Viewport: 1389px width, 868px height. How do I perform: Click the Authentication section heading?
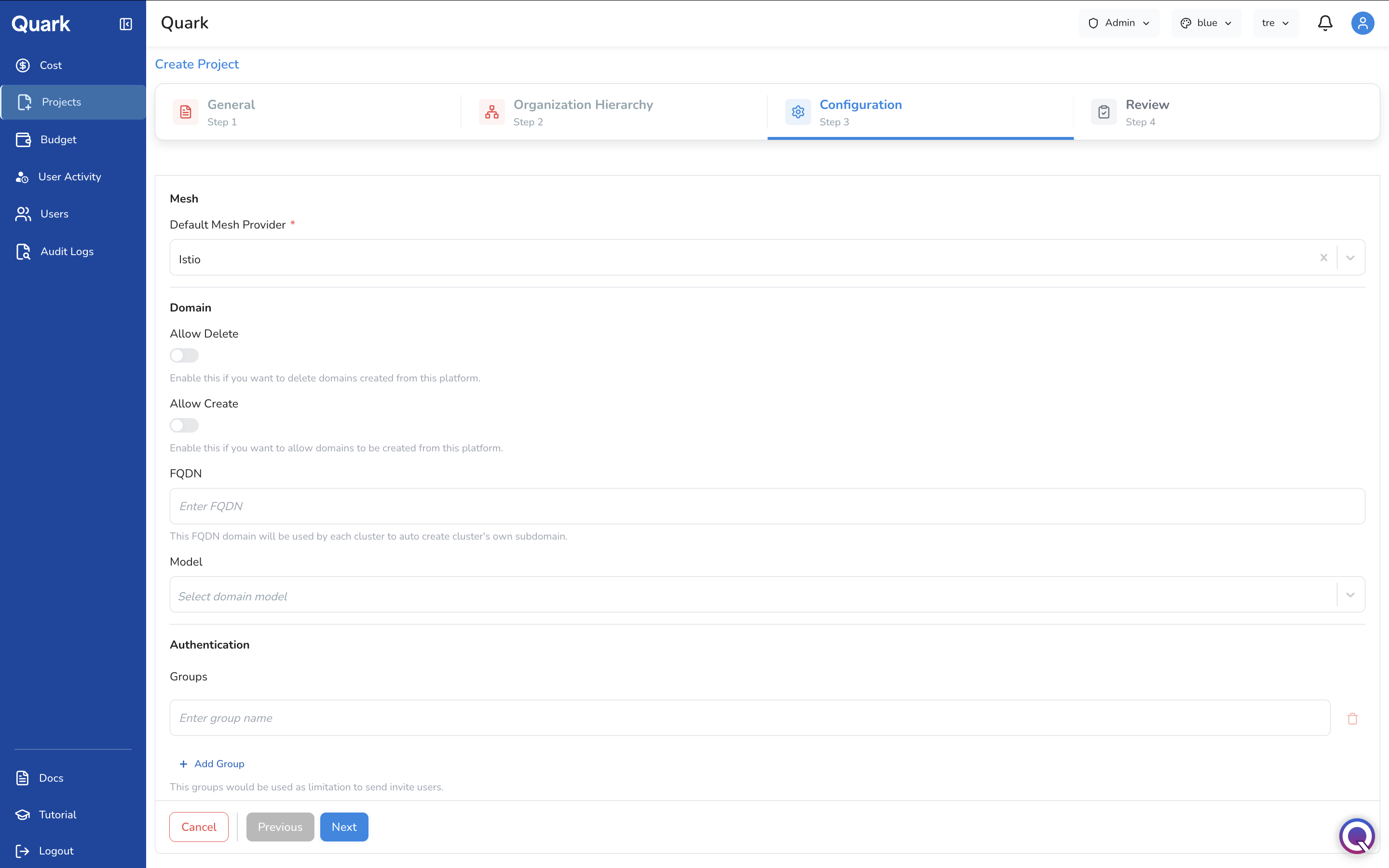(209, 645)
